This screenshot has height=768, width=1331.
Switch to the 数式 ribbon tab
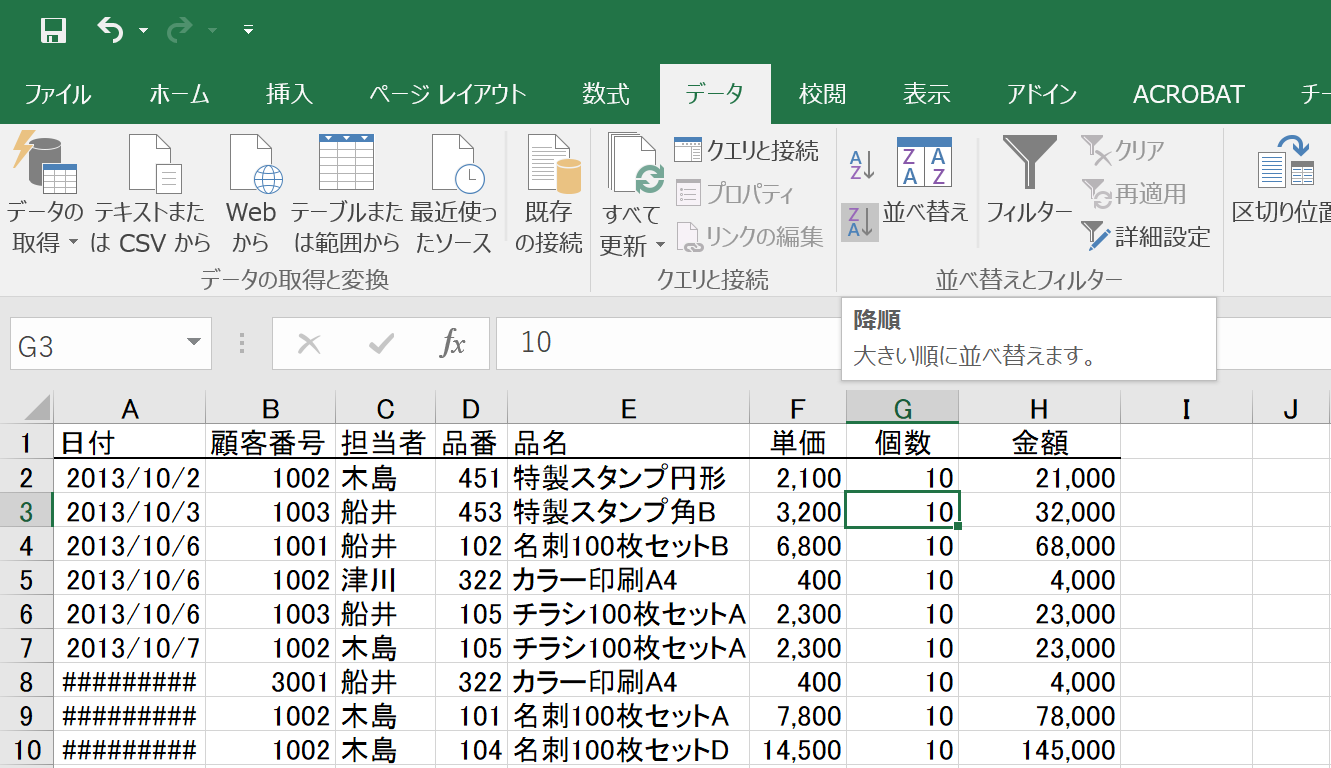pos(606,95)
